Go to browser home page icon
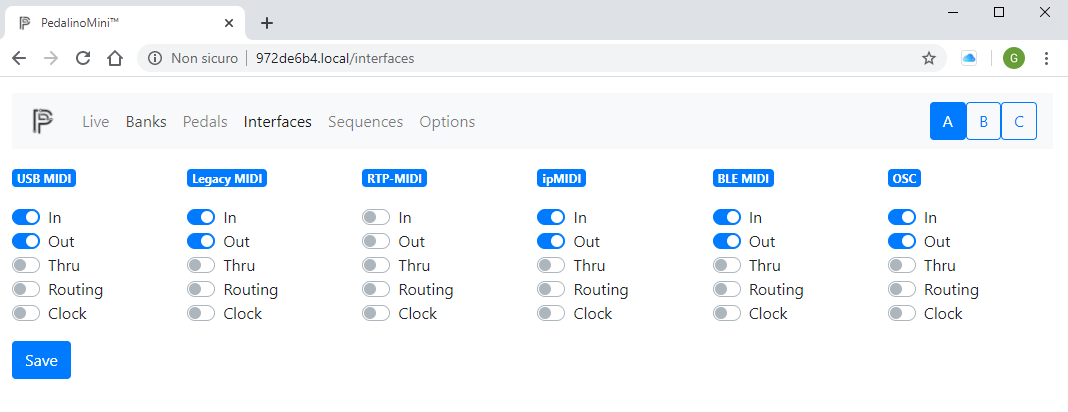 click(114, 59)
